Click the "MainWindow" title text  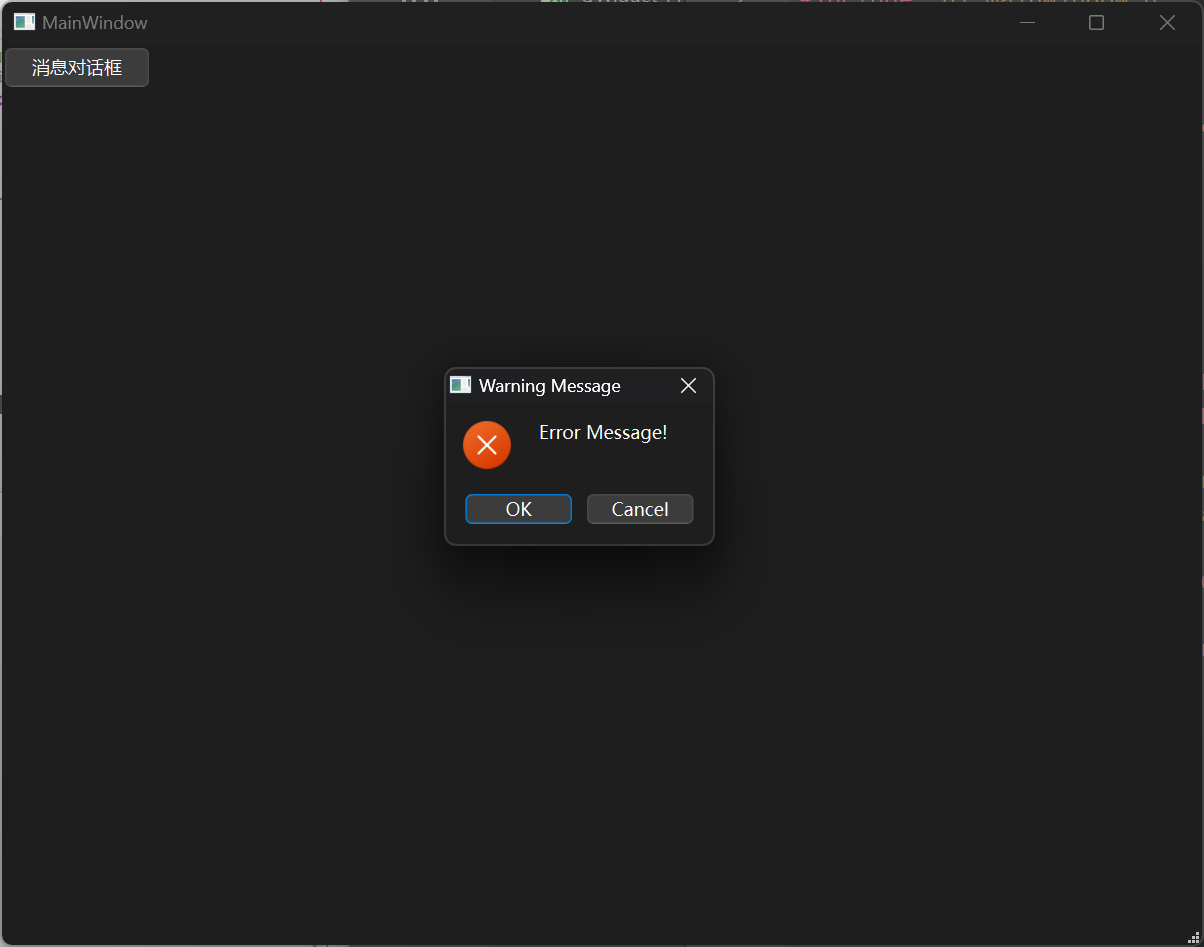tap(95, 22)
